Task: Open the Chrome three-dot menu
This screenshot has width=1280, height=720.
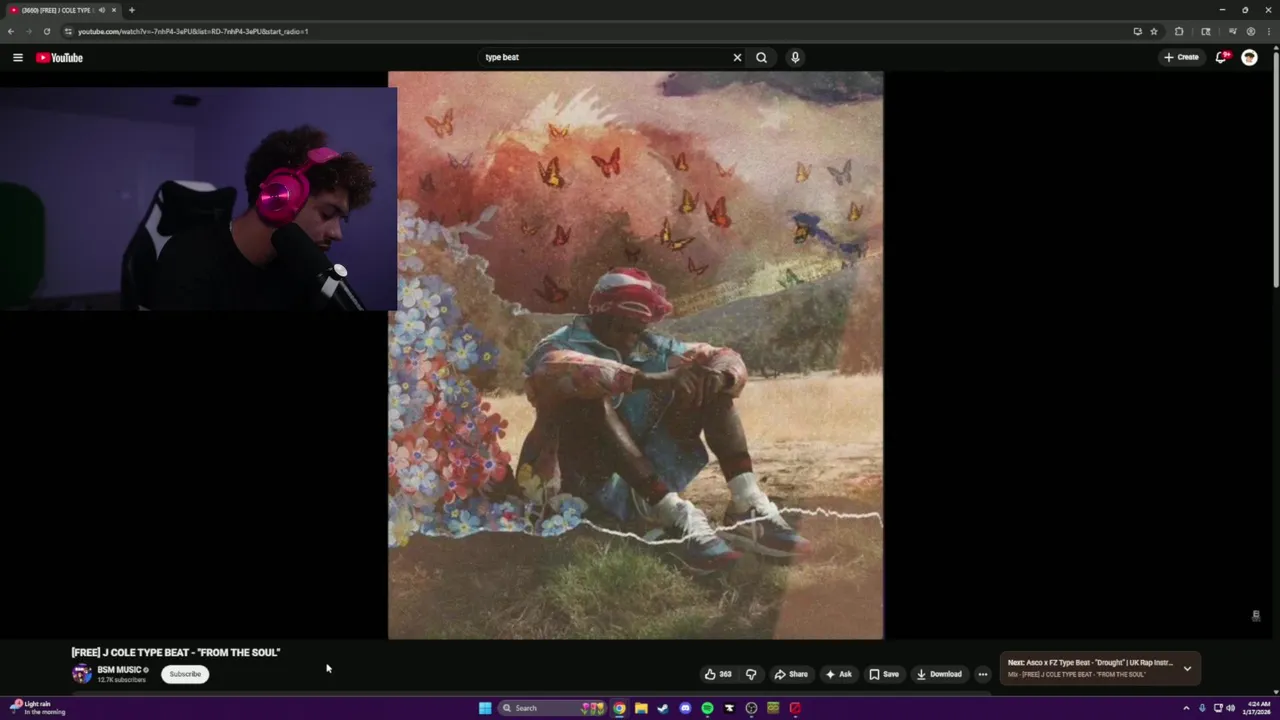Action: coord(1267,31)
